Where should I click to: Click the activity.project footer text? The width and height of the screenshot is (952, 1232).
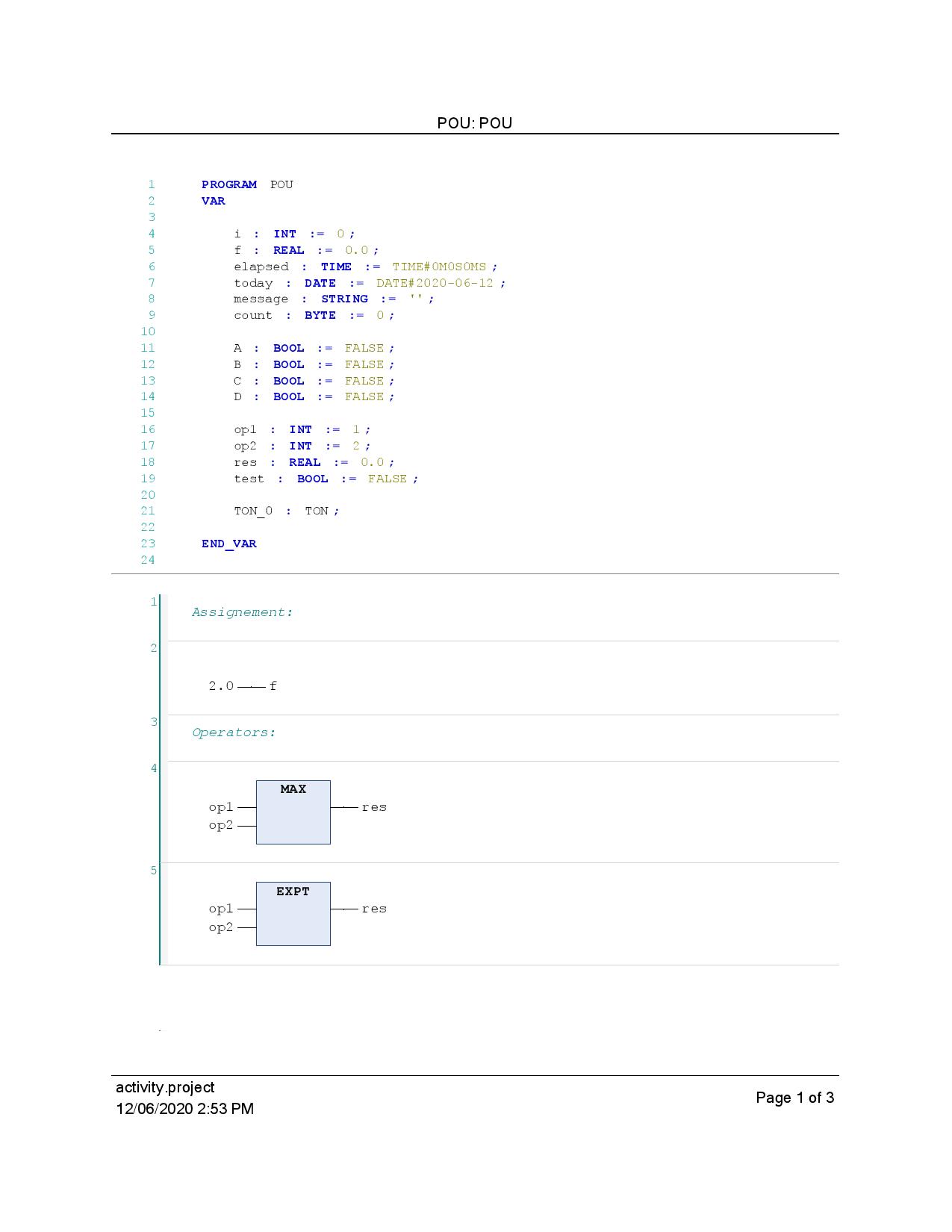(165, 1087)
